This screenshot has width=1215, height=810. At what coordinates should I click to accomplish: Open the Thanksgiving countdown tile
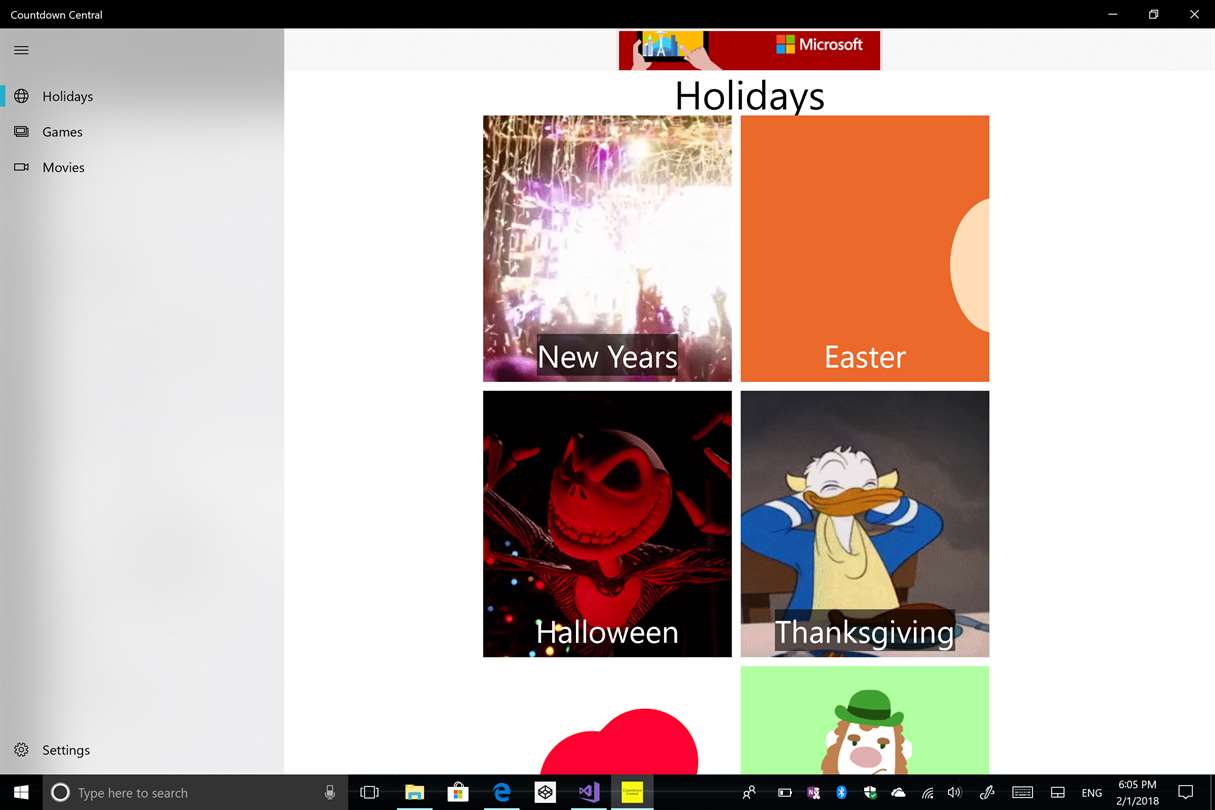[865, 524]
